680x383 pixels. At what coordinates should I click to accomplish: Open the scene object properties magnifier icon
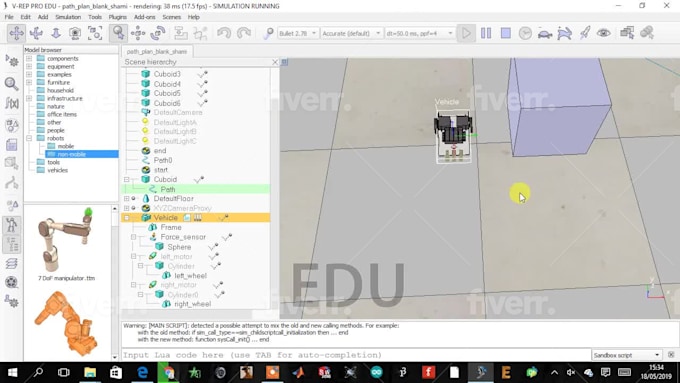(11, 83)
